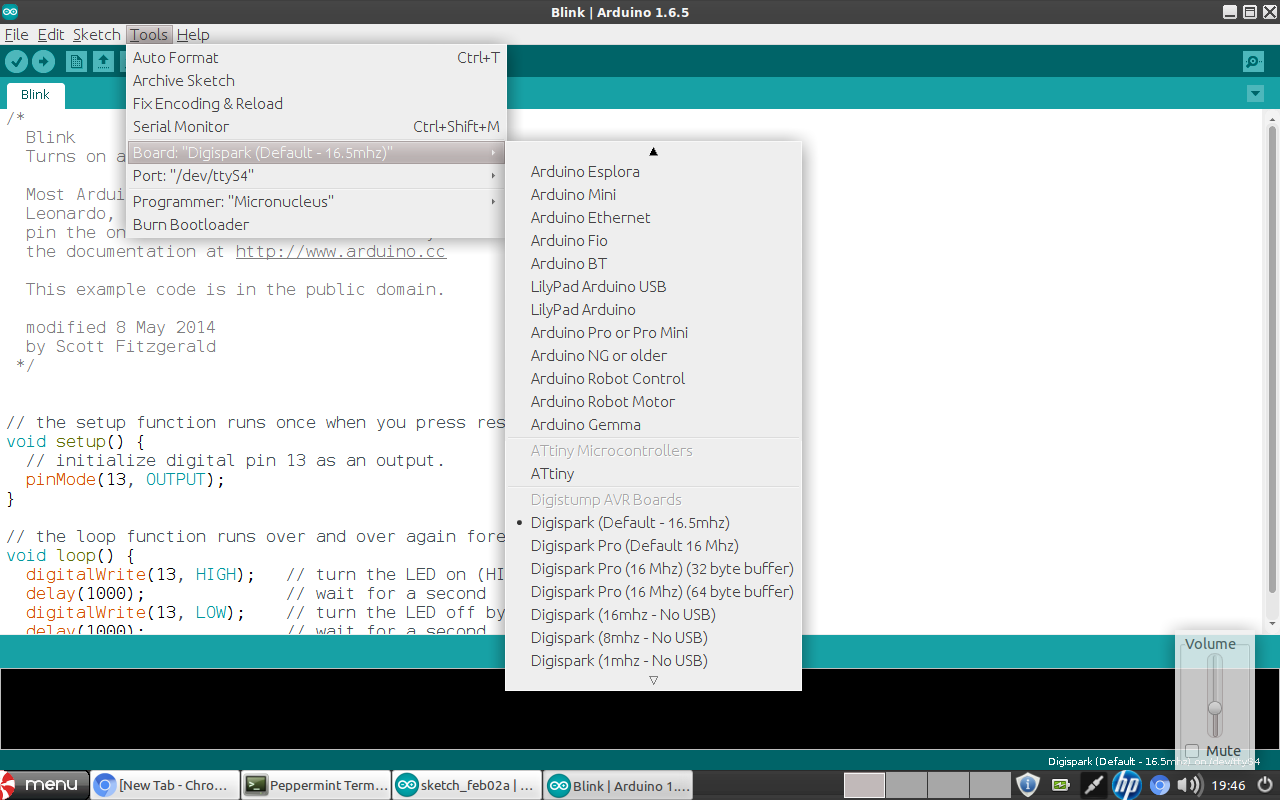The image size is (1280, 800).
Task: Select Arduino Mini board
Action: click(654, 194)
